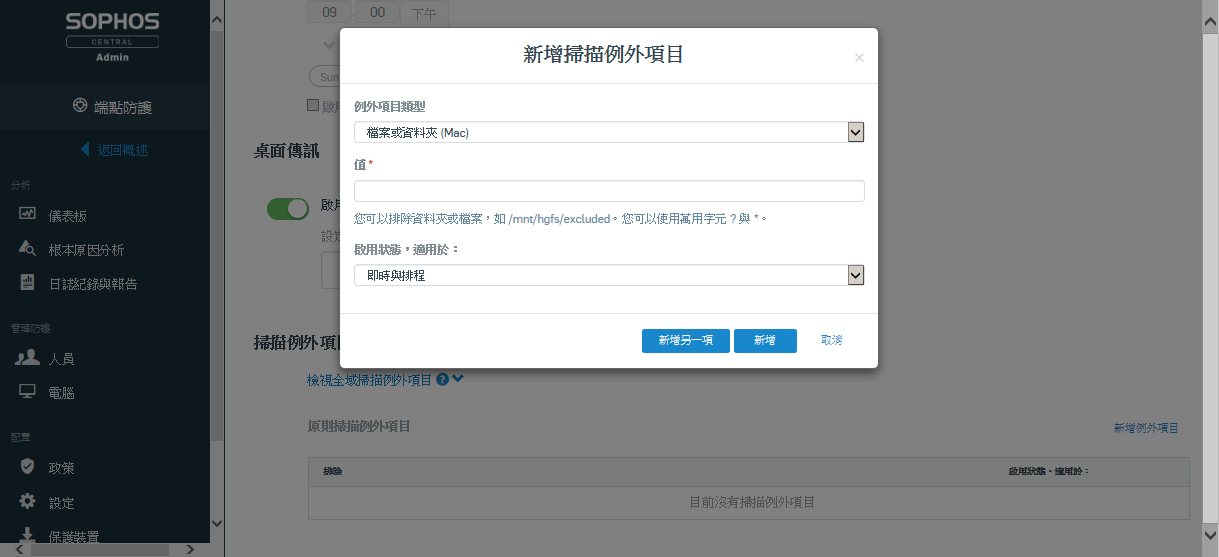Toggle the green 桌面傳訊 switch
Screen dimensions: 1219x557
tap(288, 208)
